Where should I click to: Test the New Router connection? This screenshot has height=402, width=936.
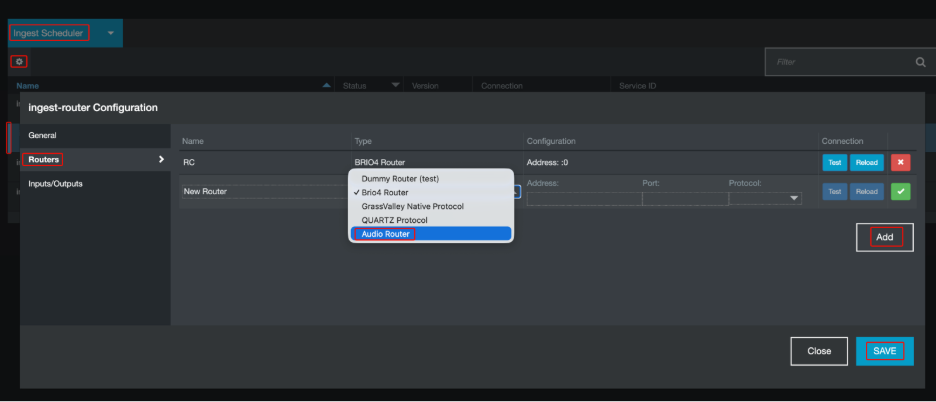click(835, 192)
